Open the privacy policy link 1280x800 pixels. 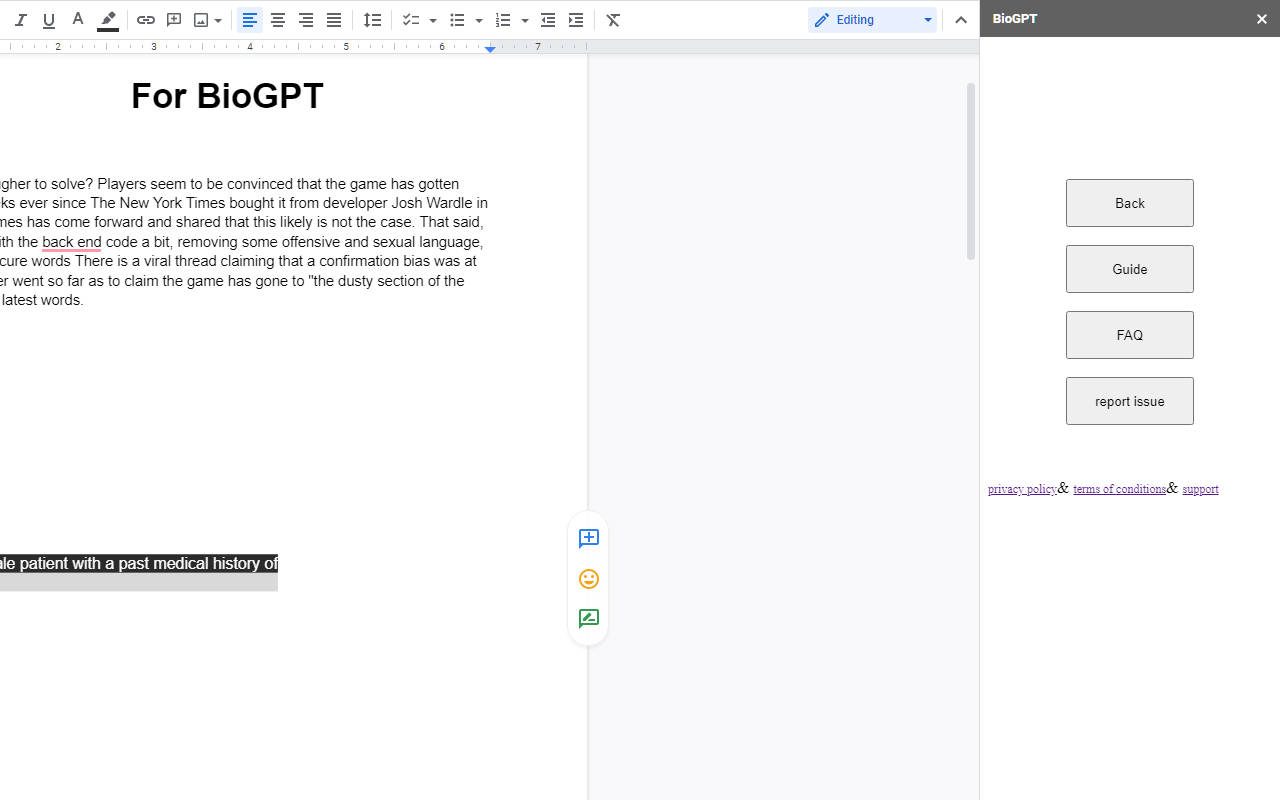click(x=1022, y=489)
